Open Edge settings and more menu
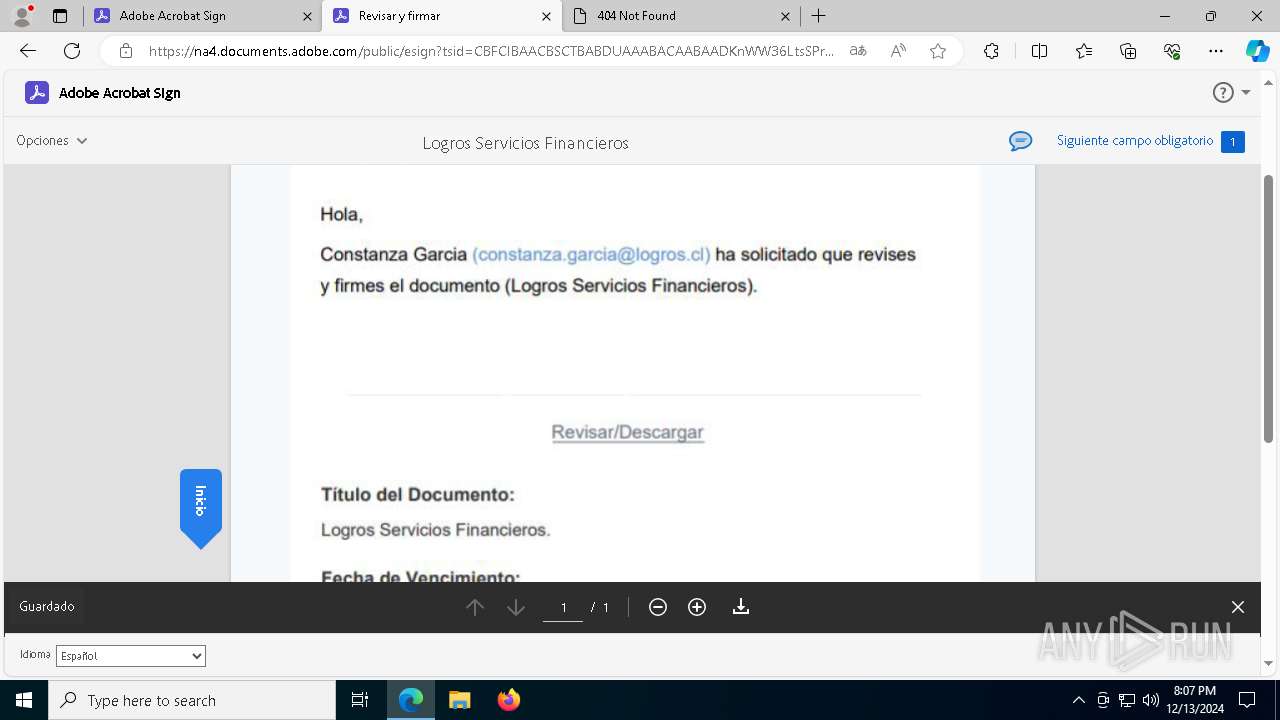Viewport: 1280px width, 720px height. click(x=1216, y=51)
